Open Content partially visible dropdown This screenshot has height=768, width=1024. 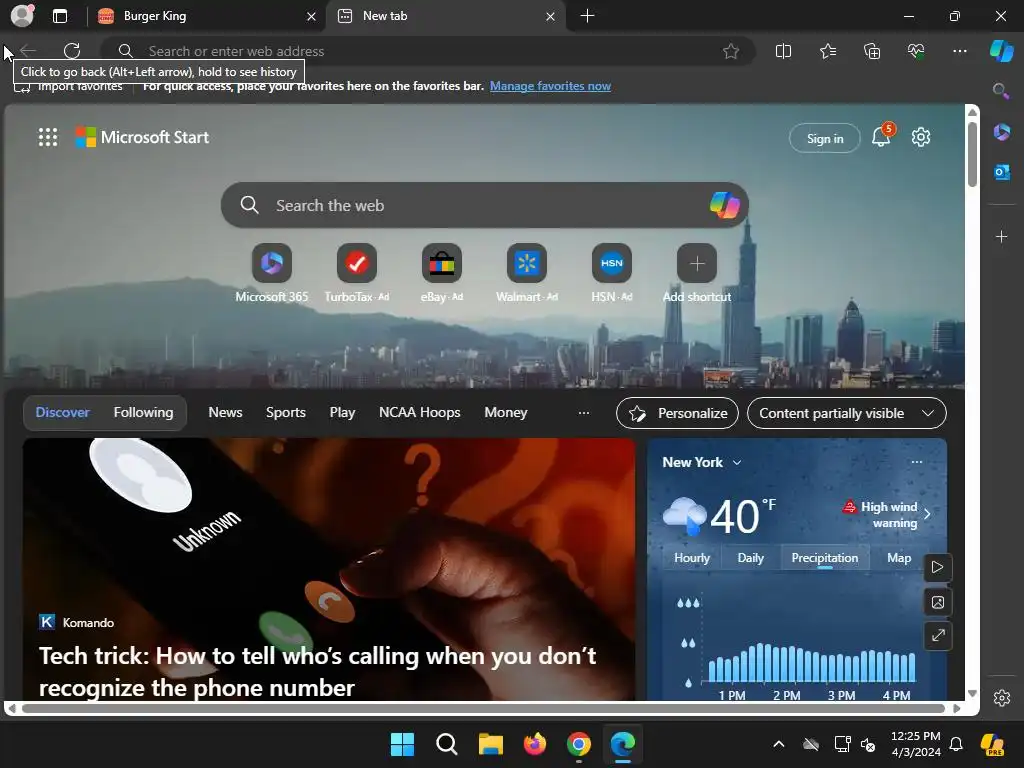point(846,413)
